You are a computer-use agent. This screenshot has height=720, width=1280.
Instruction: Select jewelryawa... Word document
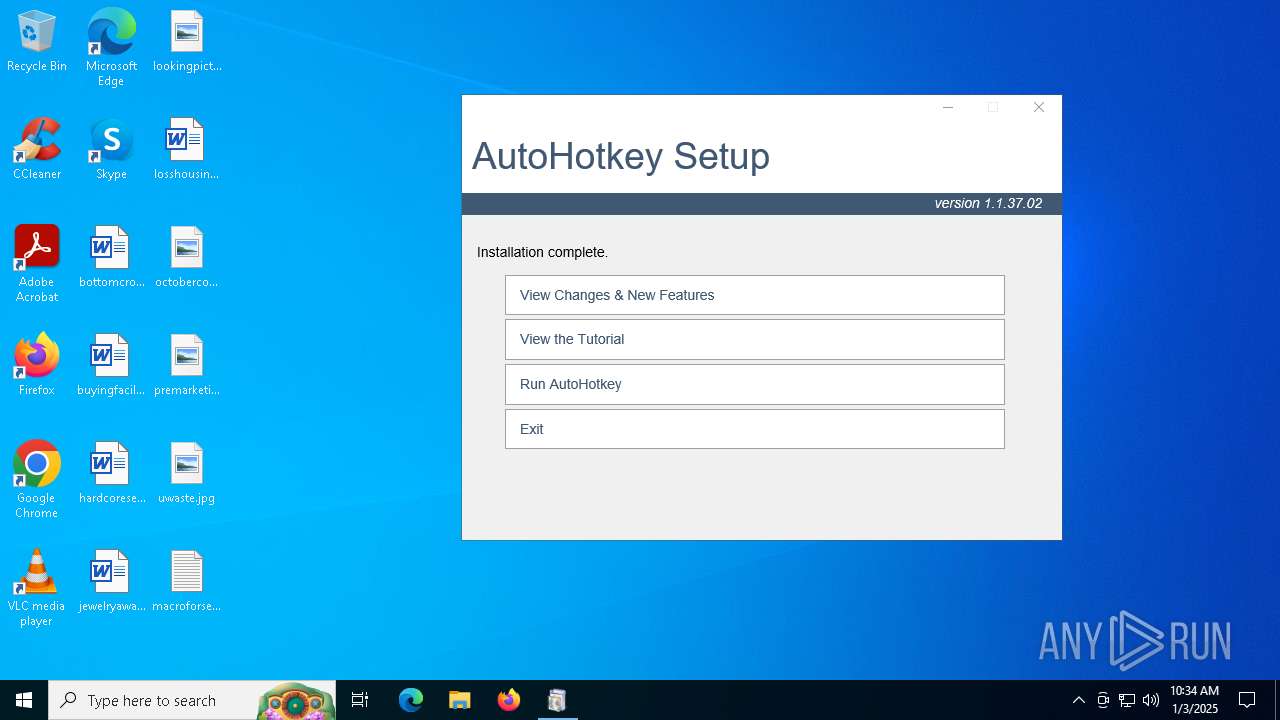pyautogui.click(x=111, y=582)
